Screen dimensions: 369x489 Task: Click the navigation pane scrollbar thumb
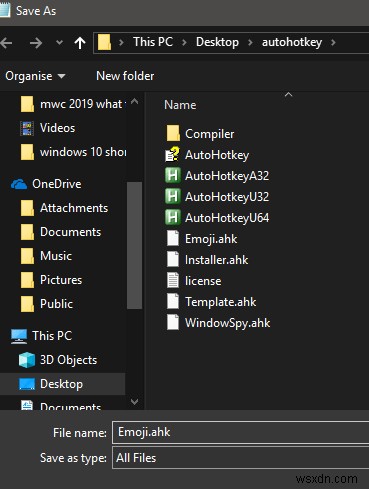(x=135, y=245)
